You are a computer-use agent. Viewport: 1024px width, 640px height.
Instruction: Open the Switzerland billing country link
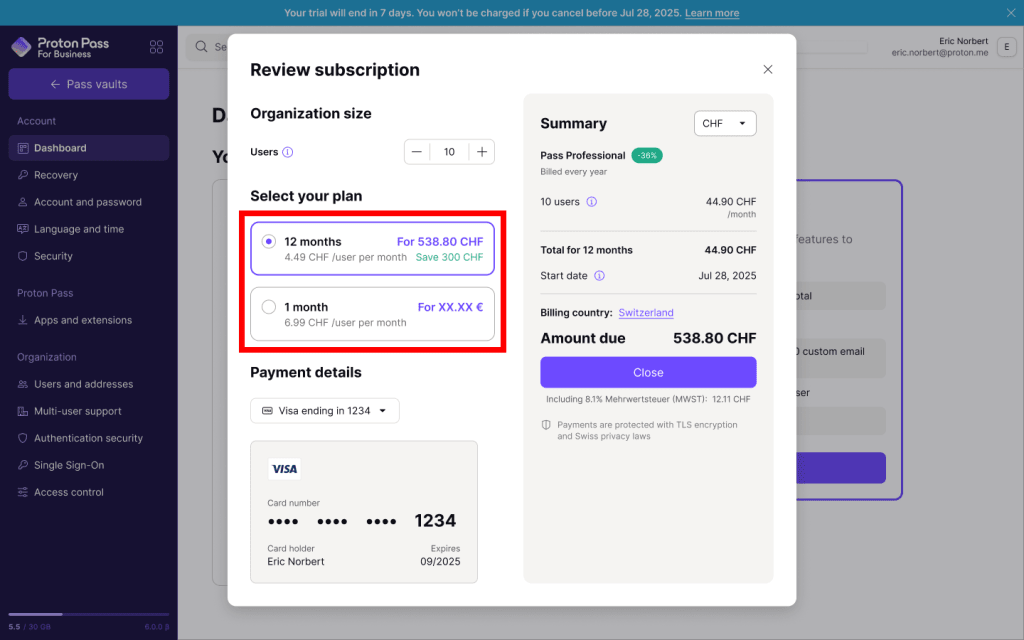[x=646, y=312]
